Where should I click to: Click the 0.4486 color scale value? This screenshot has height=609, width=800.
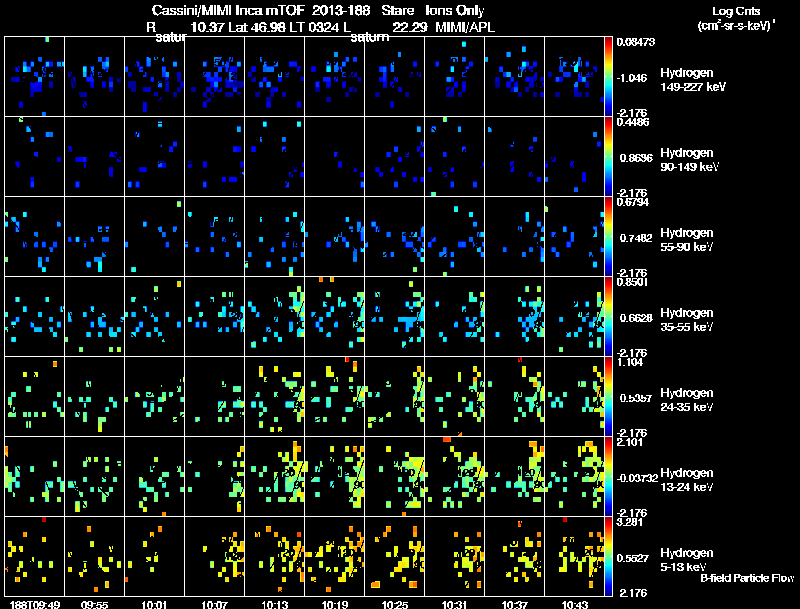click(x=633, y=122)
